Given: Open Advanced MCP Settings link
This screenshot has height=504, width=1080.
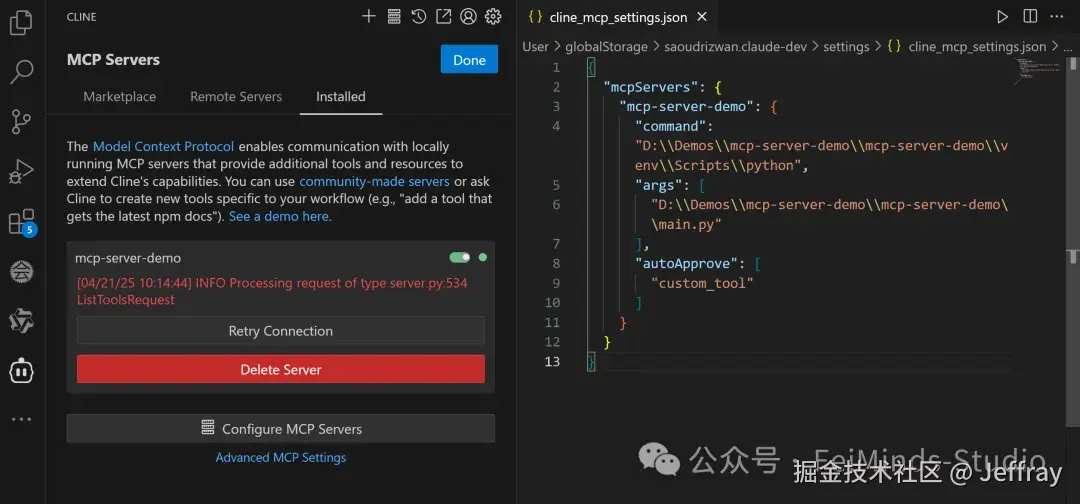Looking at the screenshot, I should [x=281, y=457].
